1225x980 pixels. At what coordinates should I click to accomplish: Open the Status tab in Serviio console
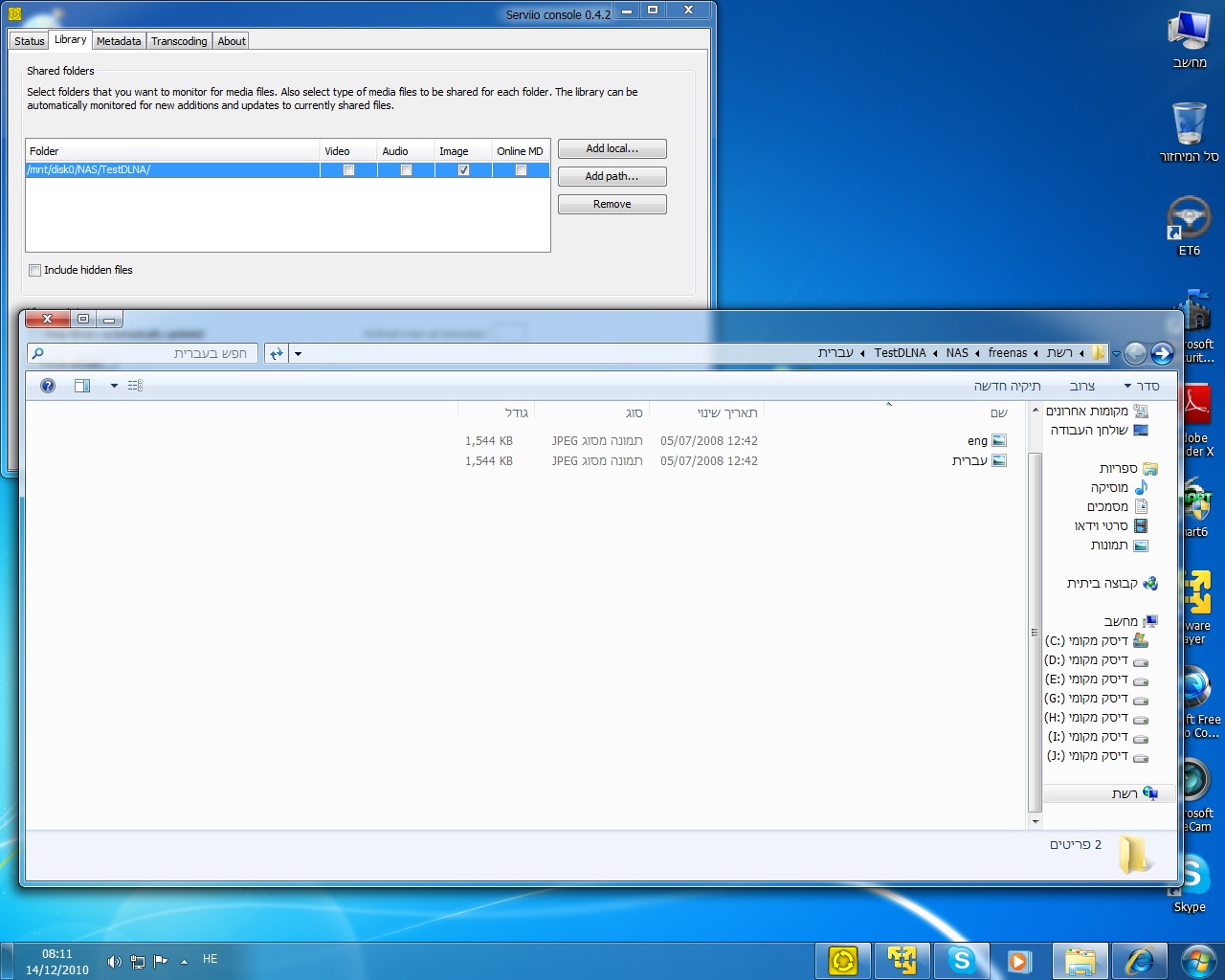pos(30,41)
